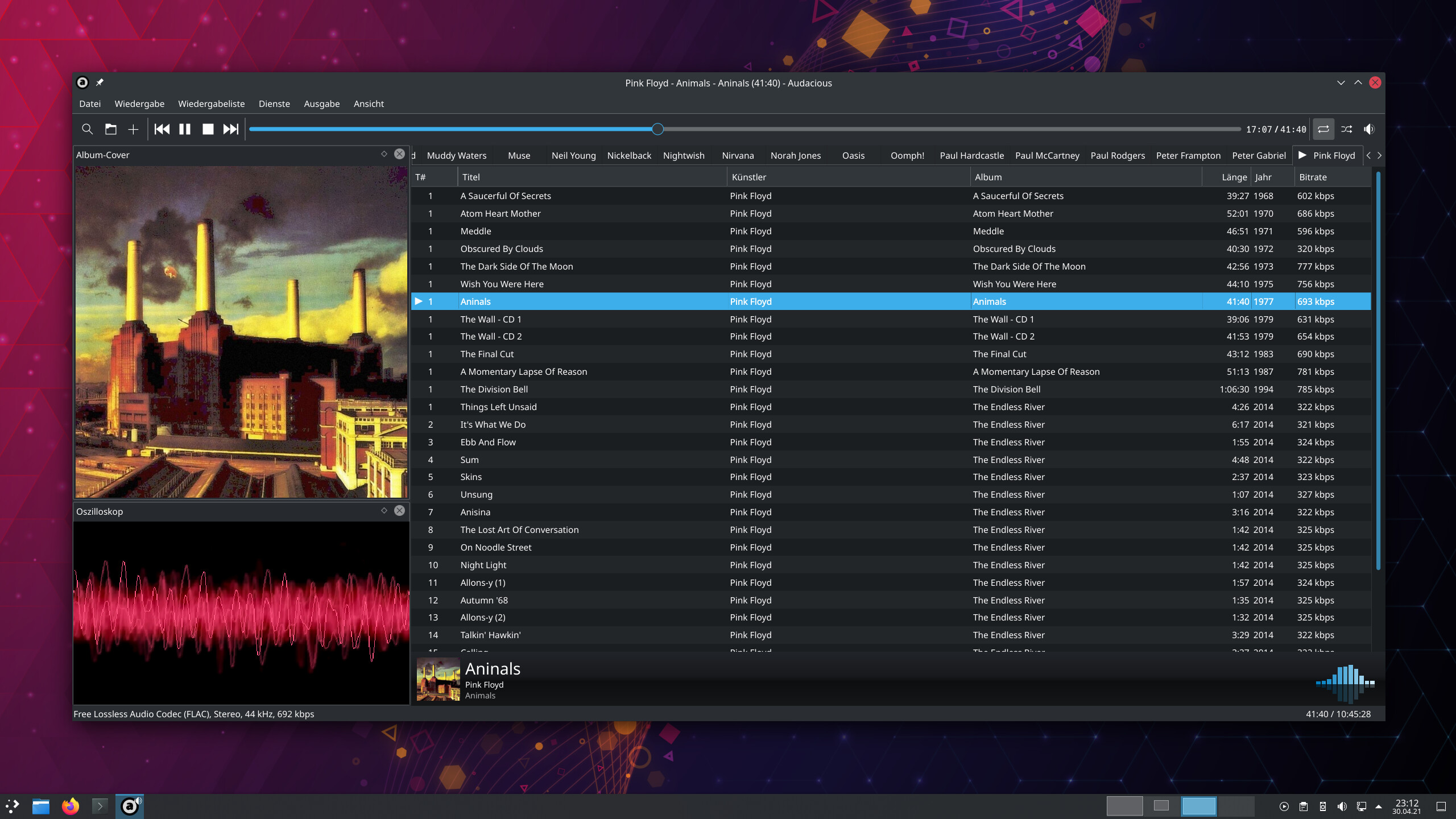Sort by the Künstler column header
Viewport: 1456px width, 819px height.
pyautogui.click(x=849, y=177)
